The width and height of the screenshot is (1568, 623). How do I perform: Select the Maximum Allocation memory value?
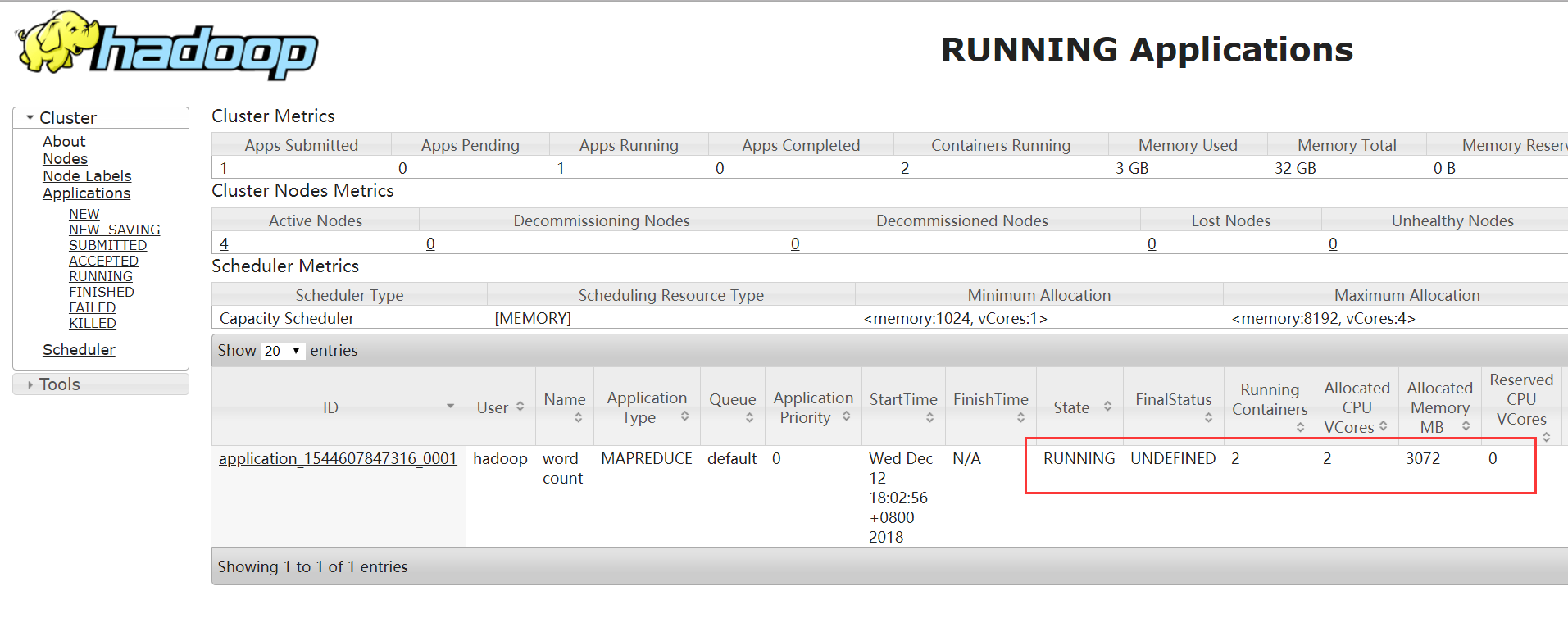1323,318
